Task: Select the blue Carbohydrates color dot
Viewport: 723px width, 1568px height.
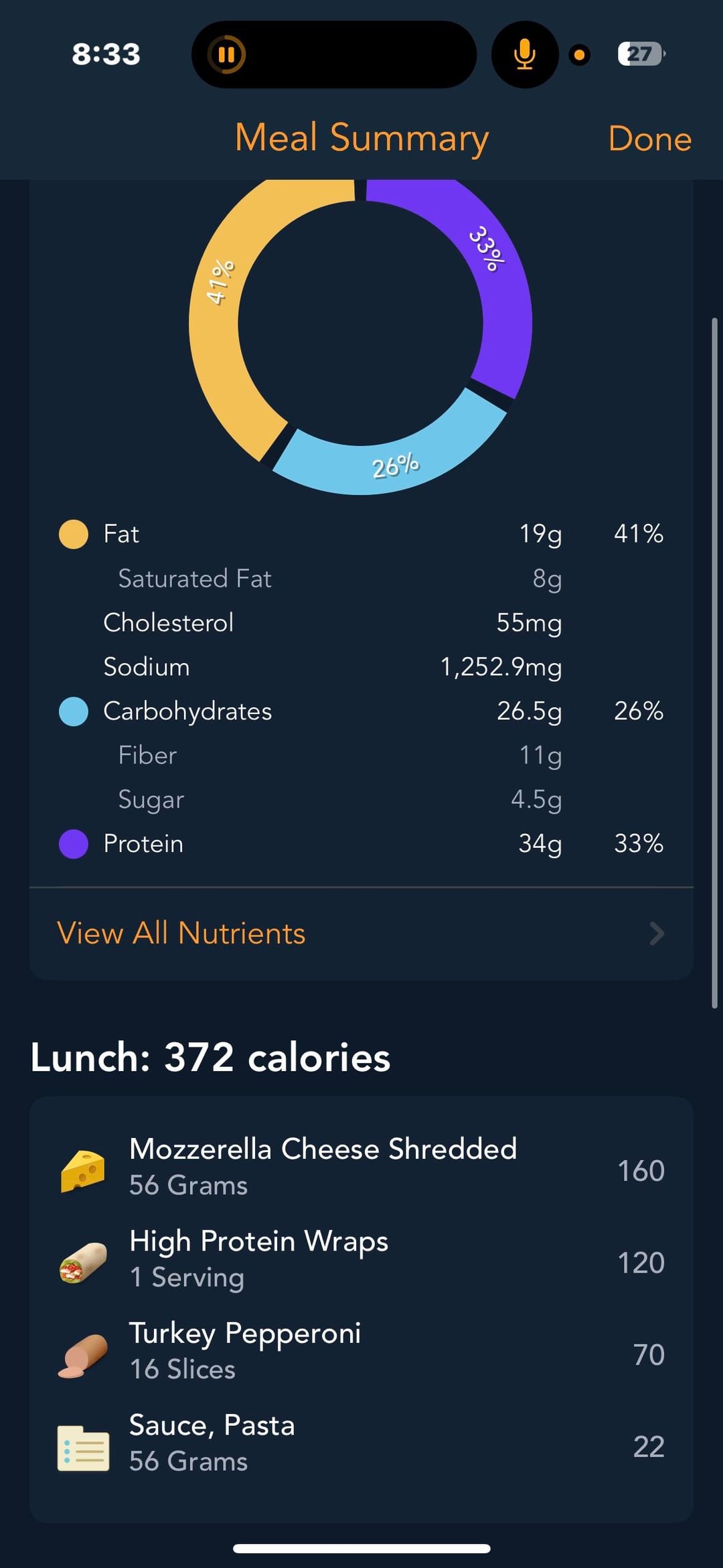Action: pos(74,711)
